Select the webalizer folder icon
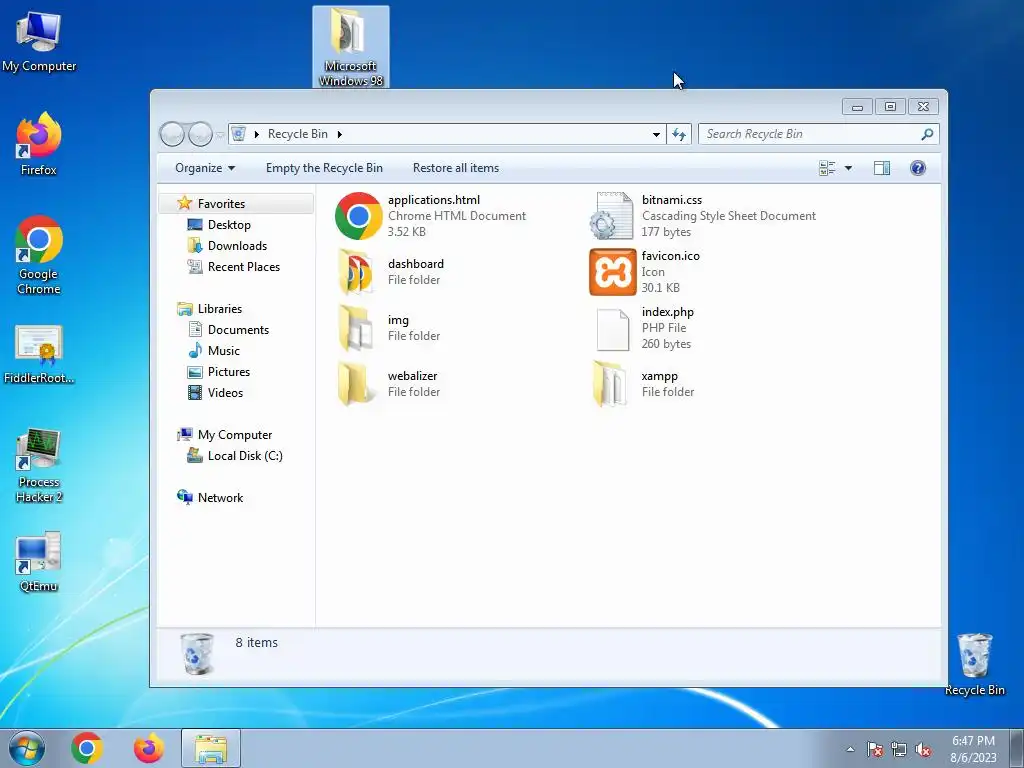 [356, 384]
